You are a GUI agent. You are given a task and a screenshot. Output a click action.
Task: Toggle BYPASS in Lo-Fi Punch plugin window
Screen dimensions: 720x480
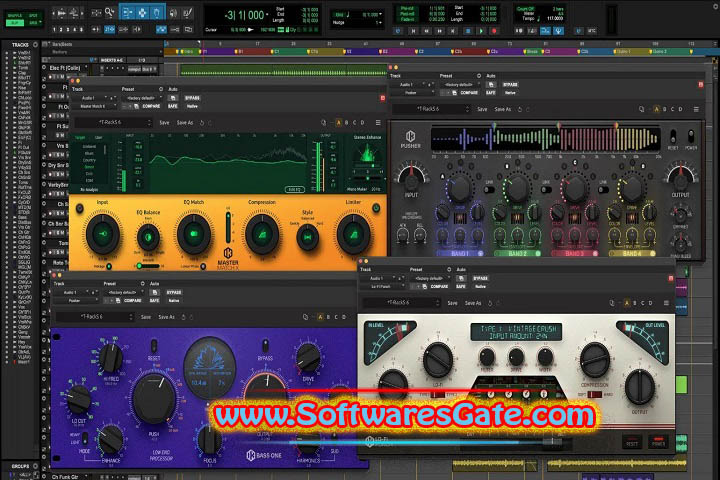(x=480, y=278)
